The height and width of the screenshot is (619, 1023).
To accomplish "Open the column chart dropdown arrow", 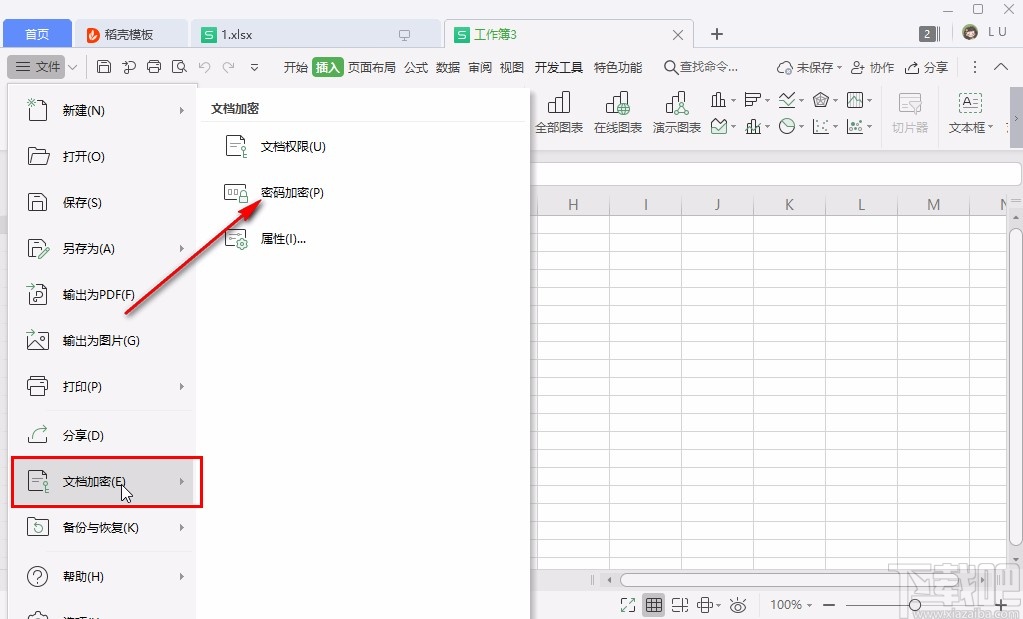I will [734, 100].
